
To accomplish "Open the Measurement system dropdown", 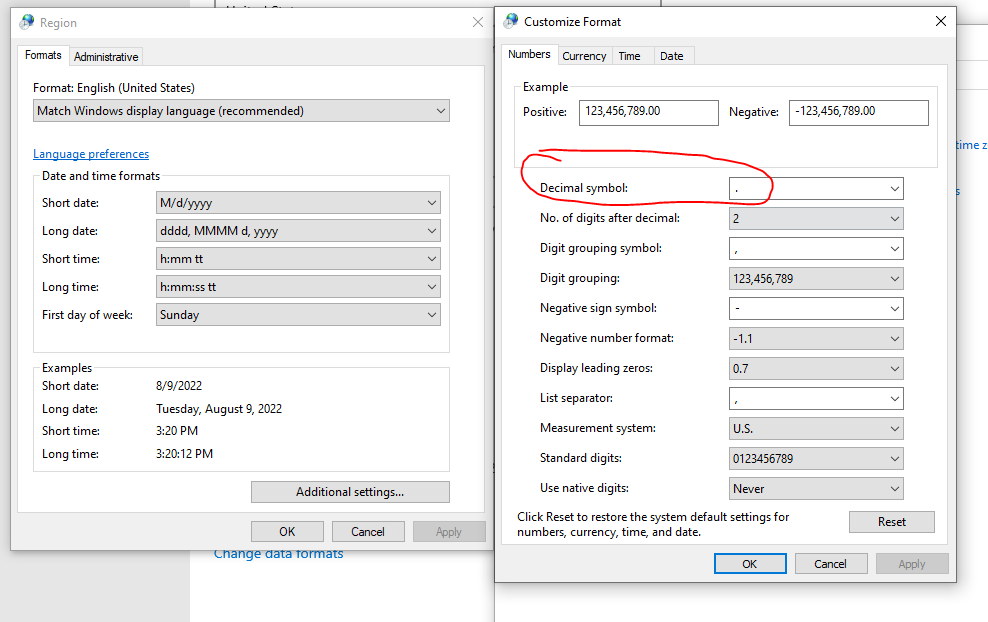I will pos(816,429).
